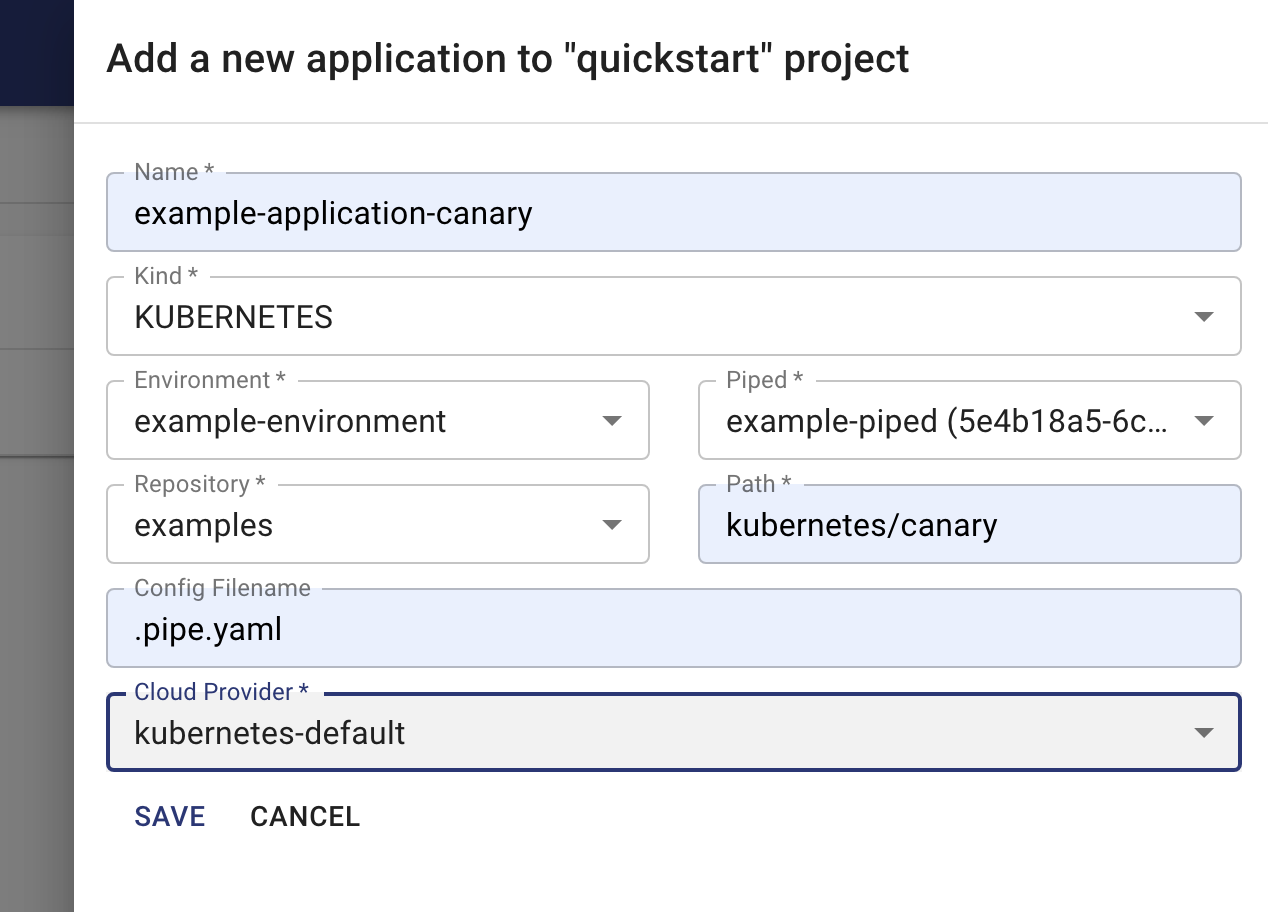1268x912 pixels.
Task: Open the example-environment selector
Action: click(360, 421)
